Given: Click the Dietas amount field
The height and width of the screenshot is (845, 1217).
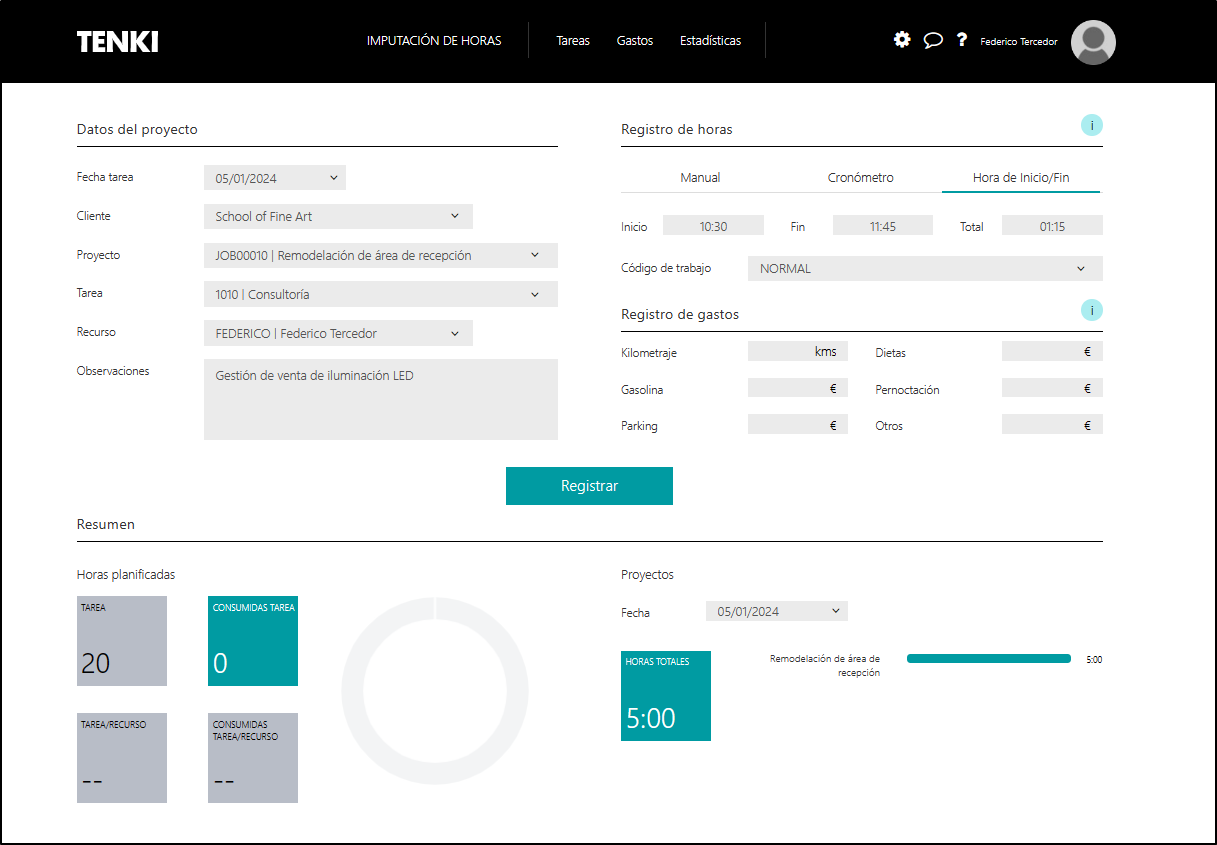Looking at the screenshot, I should (1052, 351).
